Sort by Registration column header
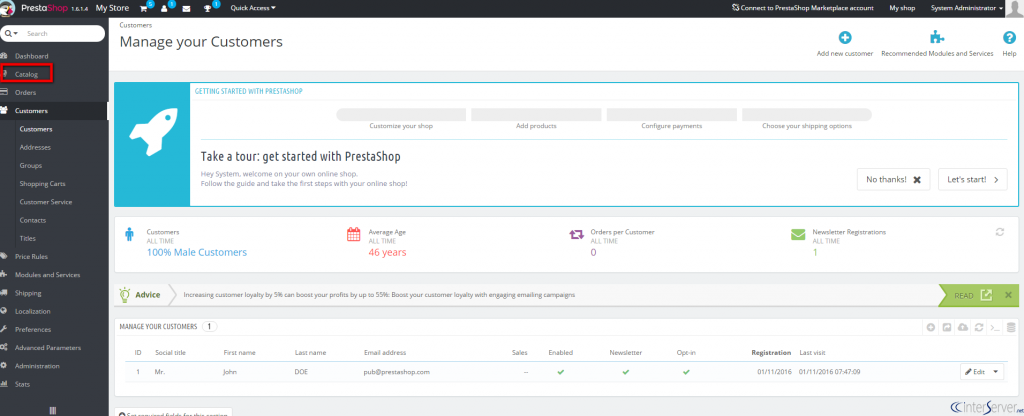Viewport: 1024px width, 416px height. [x=771, y=353]
